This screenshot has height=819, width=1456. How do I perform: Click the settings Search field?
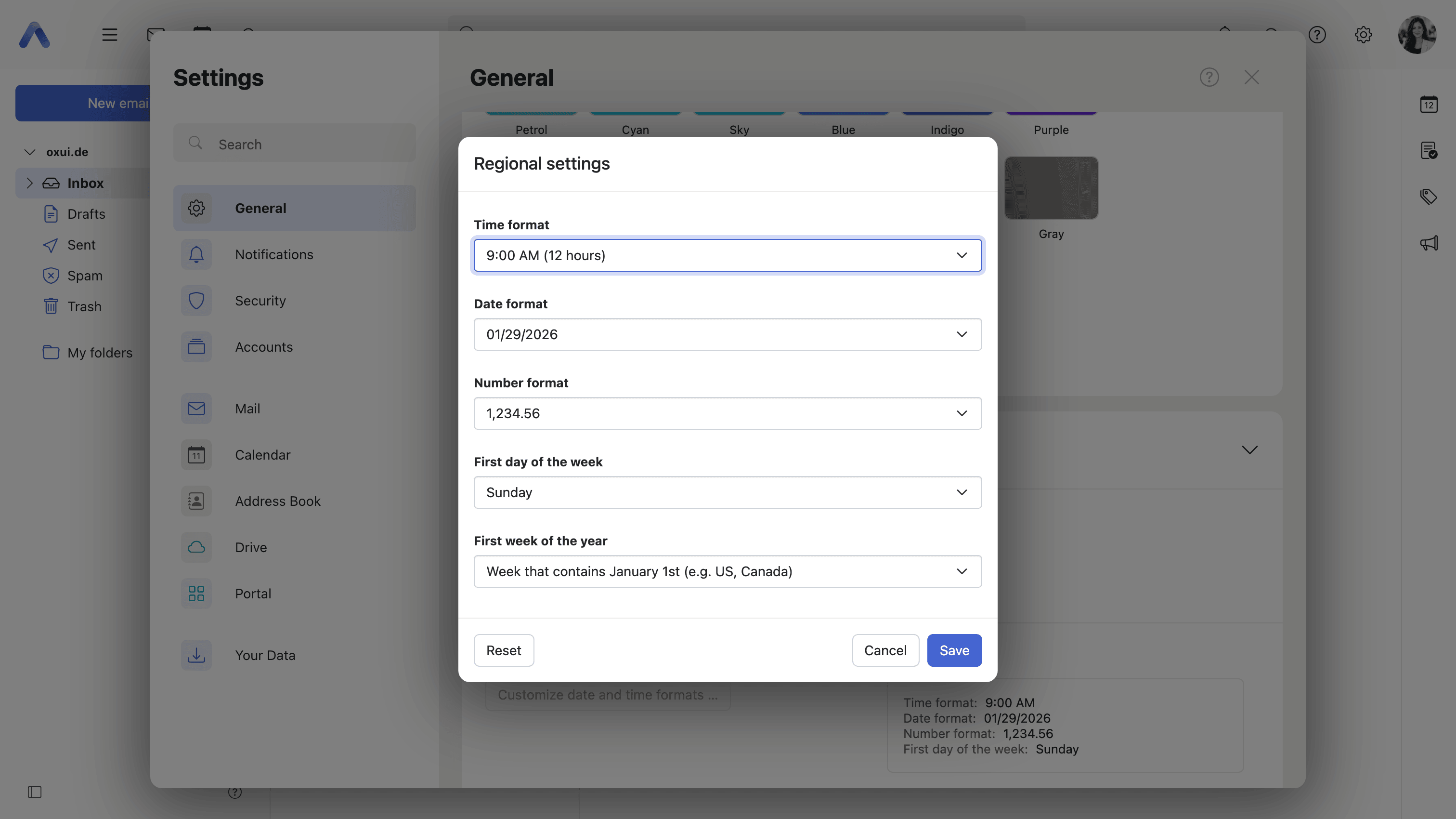(x=295, y=144)
